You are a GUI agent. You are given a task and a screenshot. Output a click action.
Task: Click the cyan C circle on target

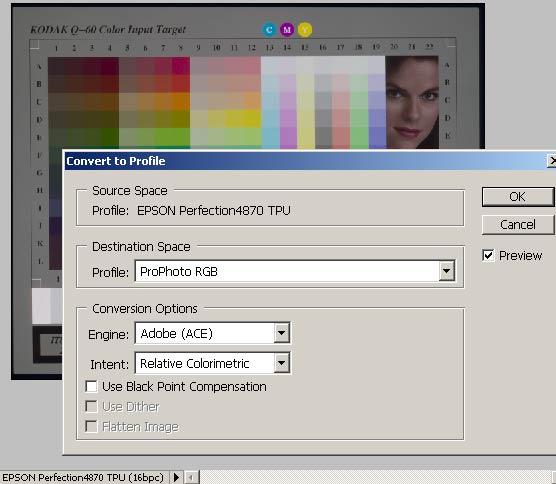pos(269,30)
